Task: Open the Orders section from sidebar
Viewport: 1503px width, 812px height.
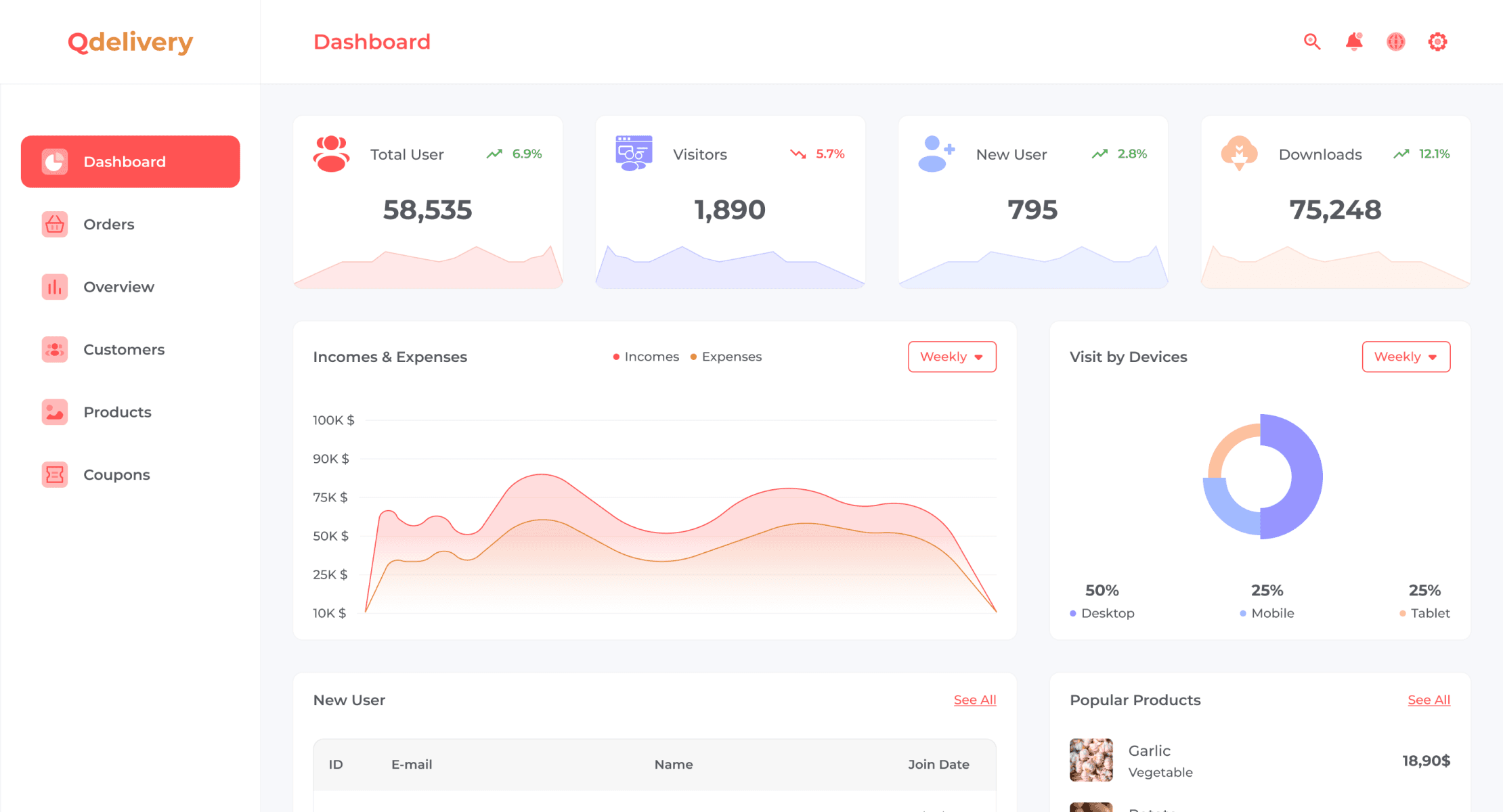Action: [108, 224]
